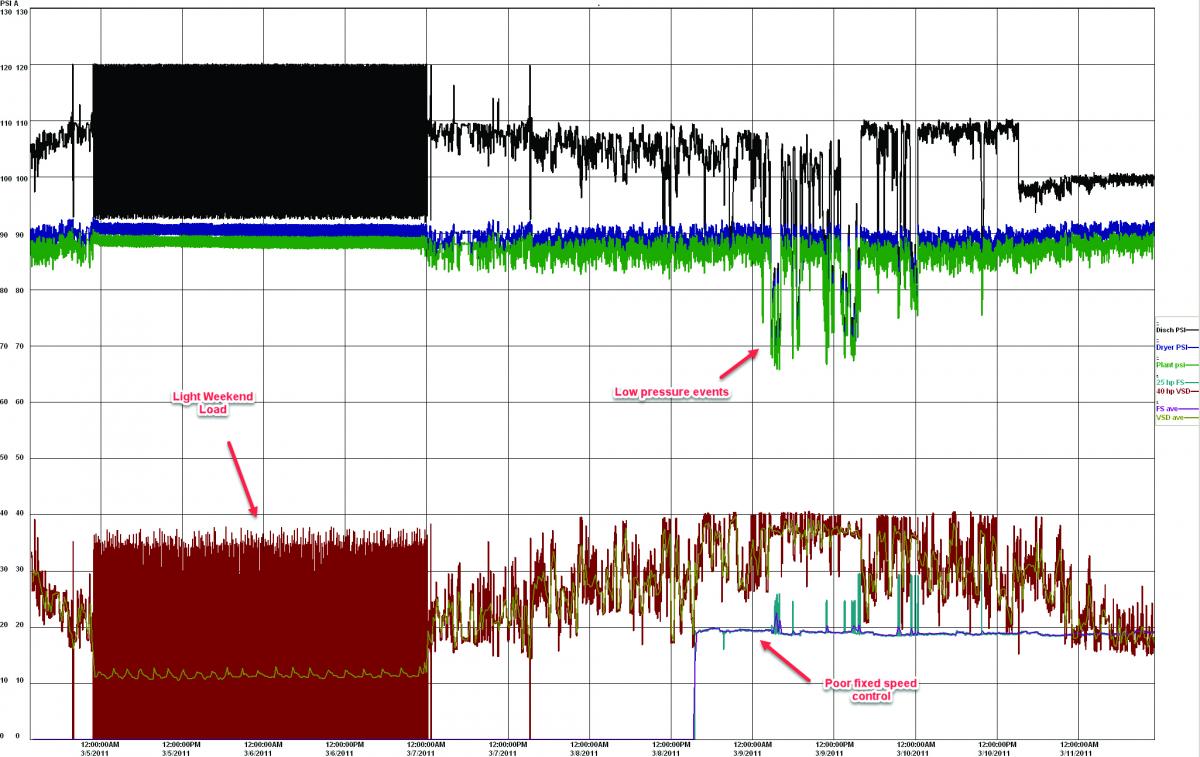Click the 12:00:00PM 3/10/2011 time label

coord(999,748)
